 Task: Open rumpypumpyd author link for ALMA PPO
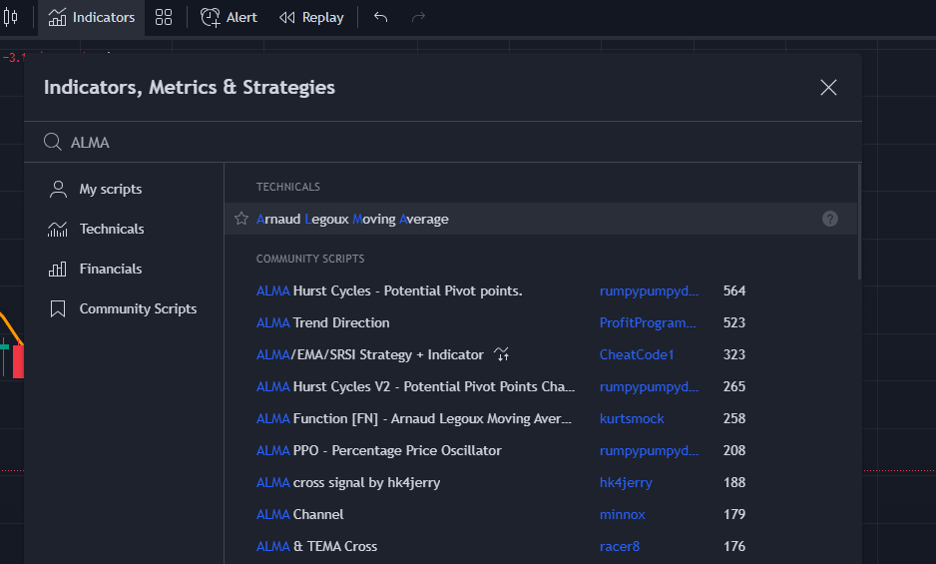pos(649,451)
